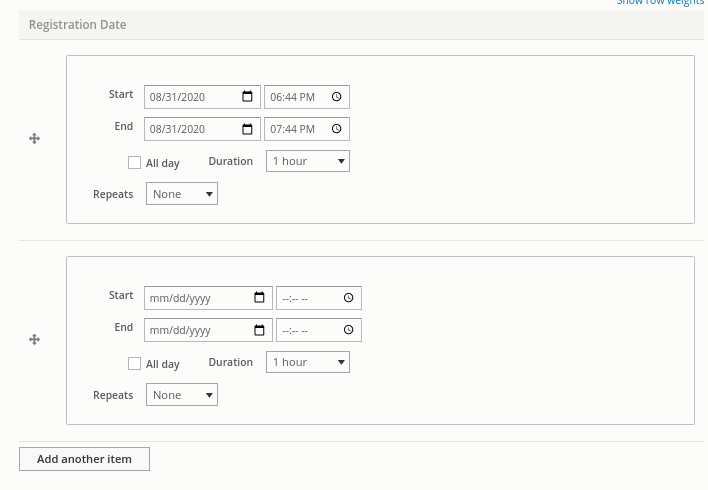Open calendar picker for empty second End date
Screen dimensions: 708x490
click(259, 330)
